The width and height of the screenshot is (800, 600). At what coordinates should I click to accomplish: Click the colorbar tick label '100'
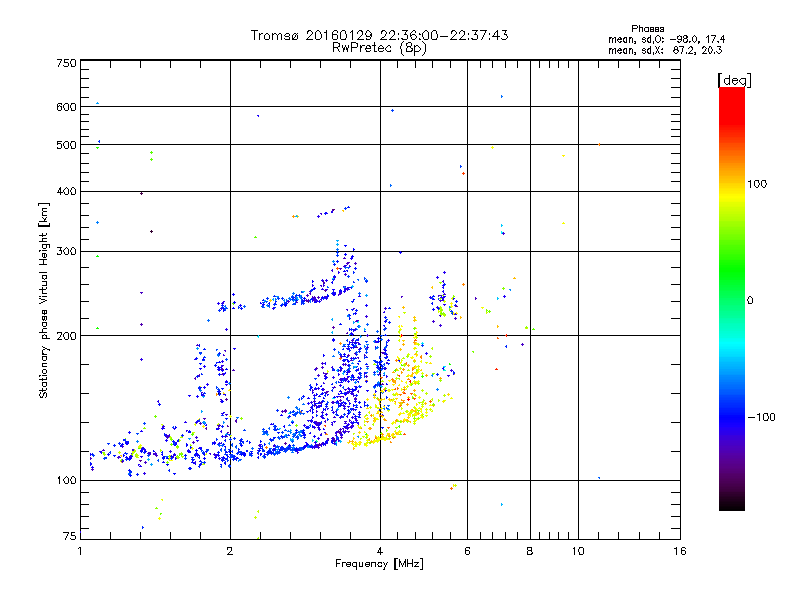click(x=757, y=184)
